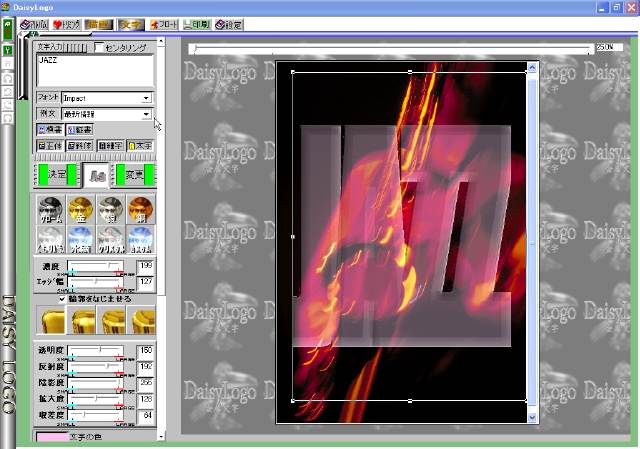Click the canvas scrollbar up arrow
The width and height of the screenshot is (640, 449).
(532, 68)
